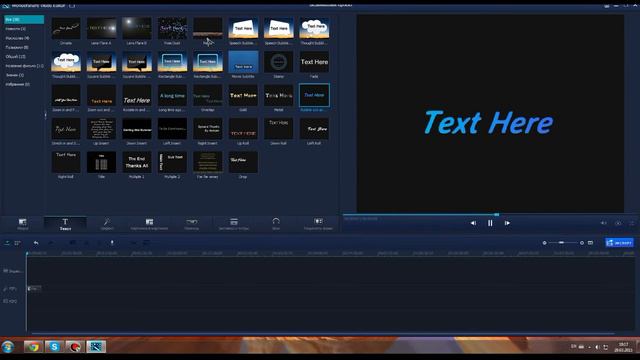Open the Import tab icon

[22, 224]
